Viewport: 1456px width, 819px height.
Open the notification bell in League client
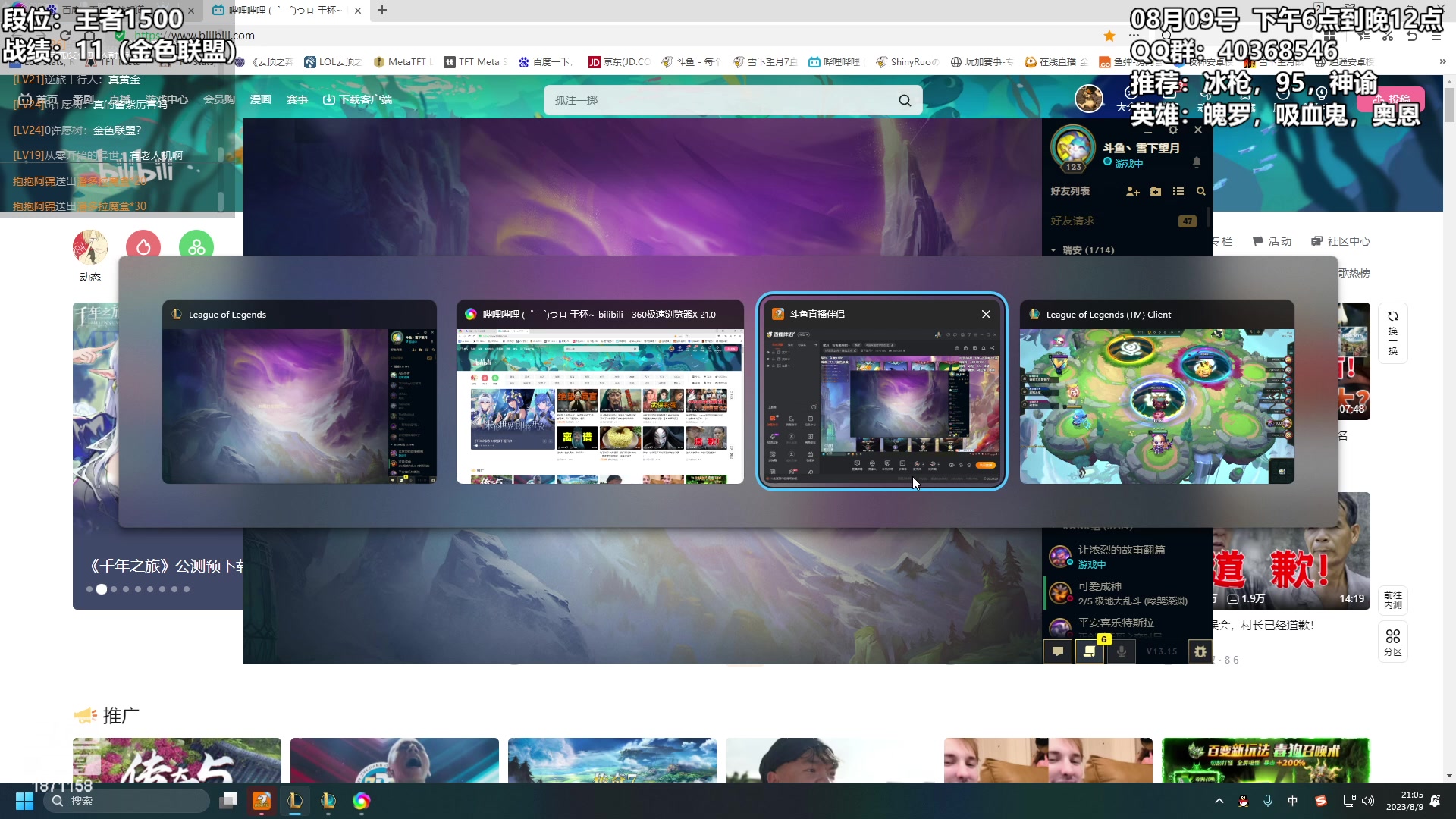[1197, 162]
